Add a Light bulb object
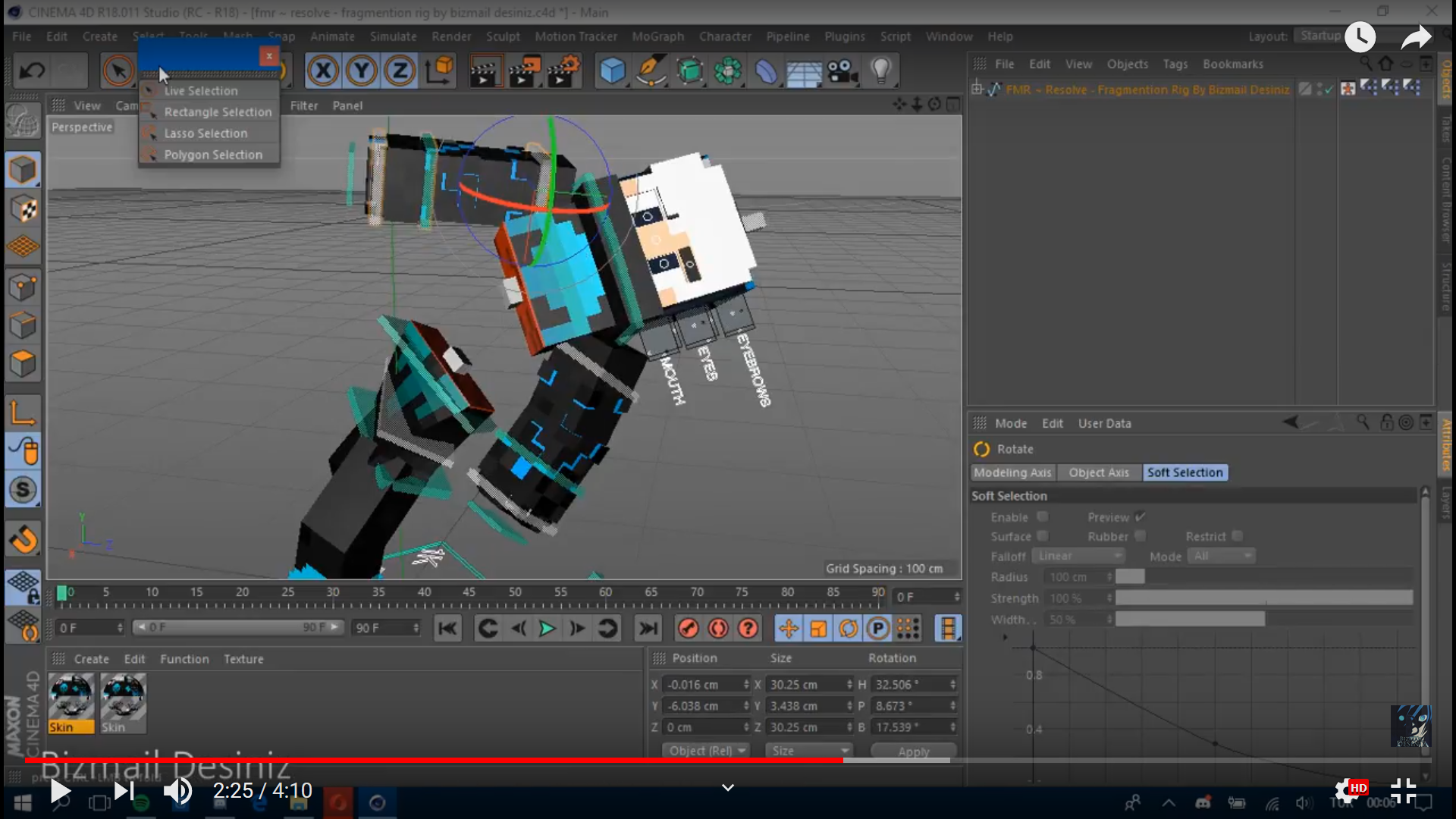1456x819 pixels. pos(880,71)
